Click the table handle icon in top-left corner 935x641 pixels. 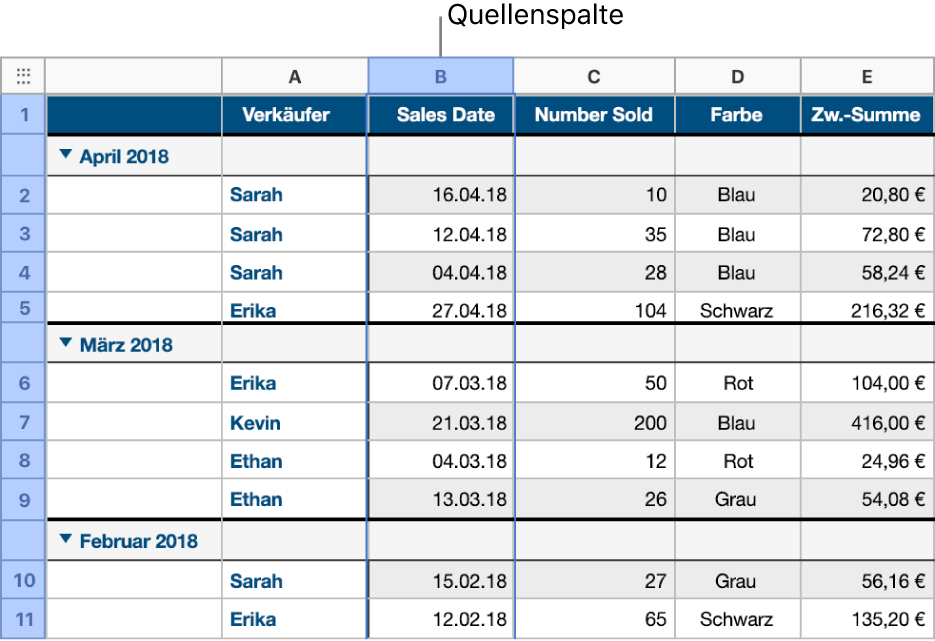23,76
